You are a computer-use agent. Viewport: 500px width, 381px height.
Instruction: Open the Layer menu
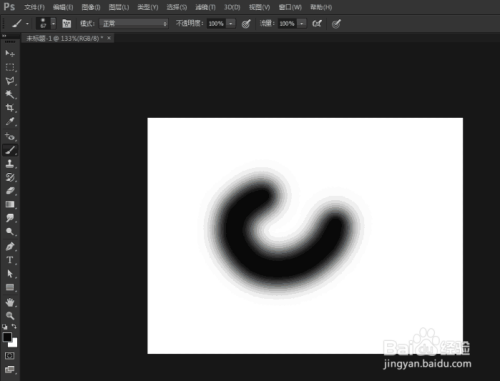119,7
